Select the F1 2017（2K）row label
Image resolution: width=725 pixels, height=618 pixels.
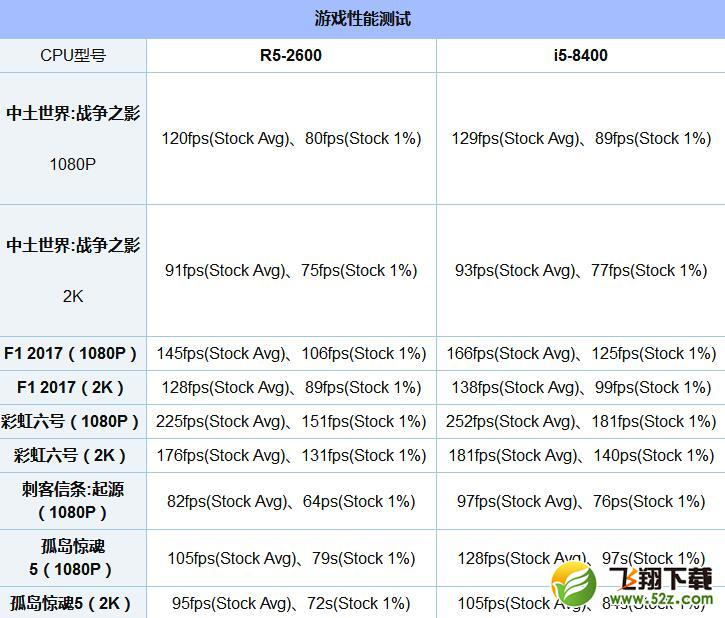(x=73, y=387)
